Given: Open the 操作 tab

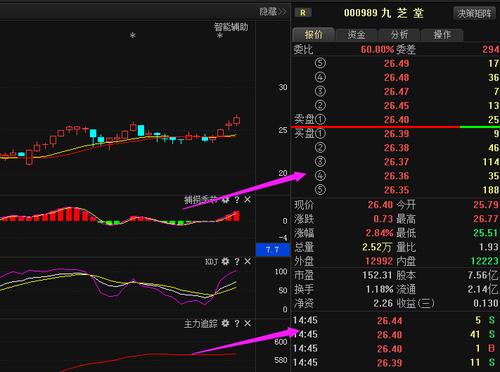Looking at the screenshot, I should 442,35.
